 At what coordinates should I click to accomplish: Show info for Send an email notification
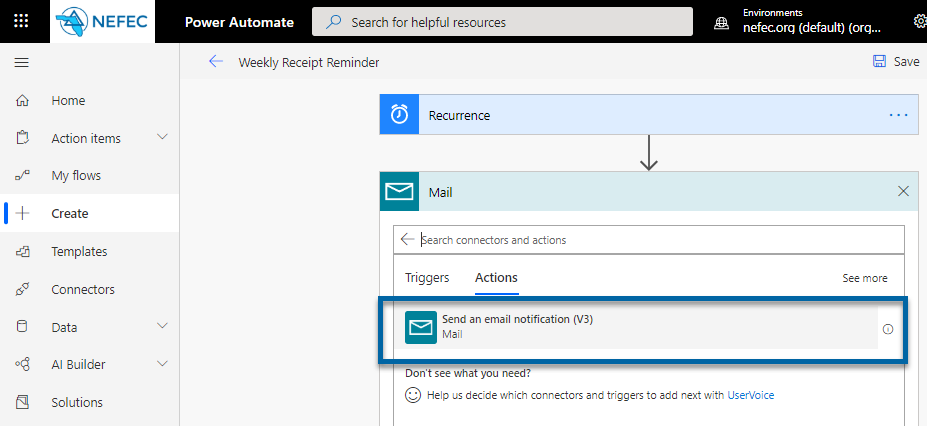coord(887,330)
